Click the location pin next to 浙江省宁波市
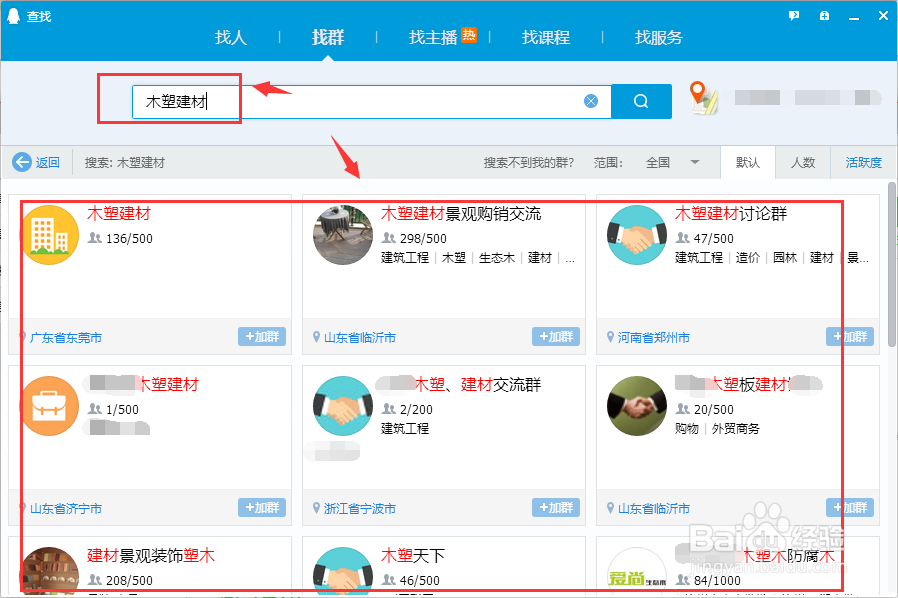This screenshot has width=898, height=598. click(316, 507)
